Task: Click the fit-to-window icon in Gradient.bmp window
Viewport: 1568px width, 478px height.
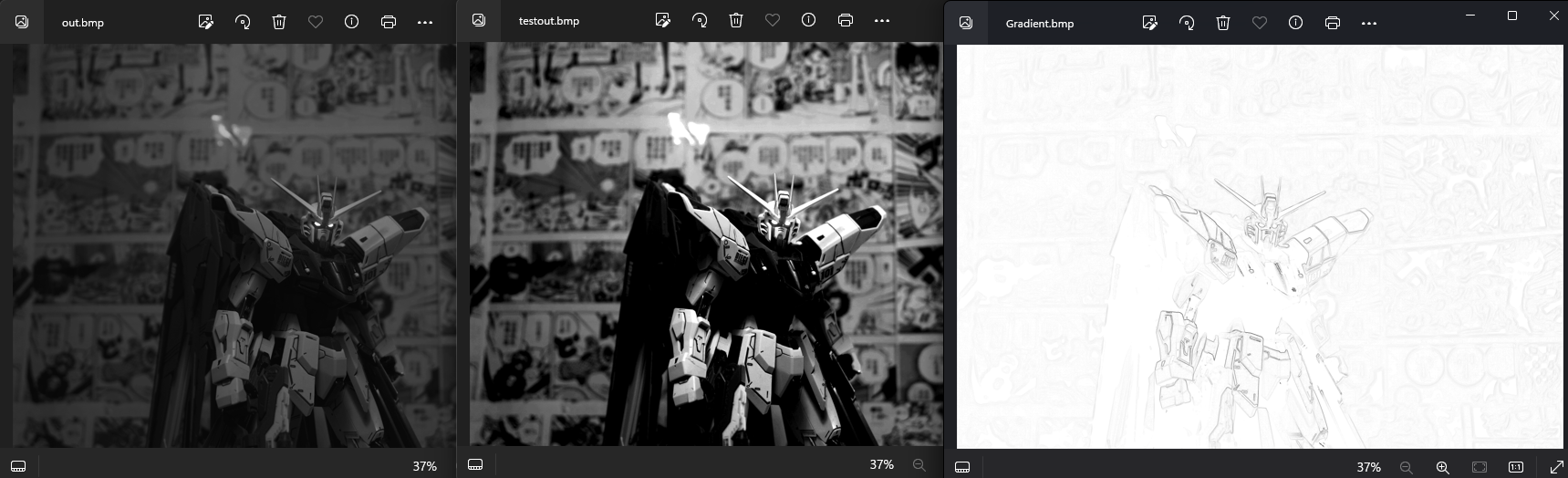Action: coord(1480,467)
